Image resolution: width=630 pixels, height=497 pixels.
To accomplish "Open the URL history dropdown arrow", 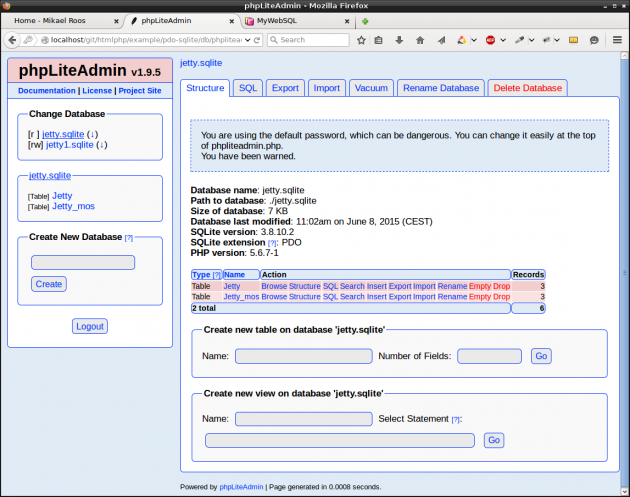I will coord(248,40).
